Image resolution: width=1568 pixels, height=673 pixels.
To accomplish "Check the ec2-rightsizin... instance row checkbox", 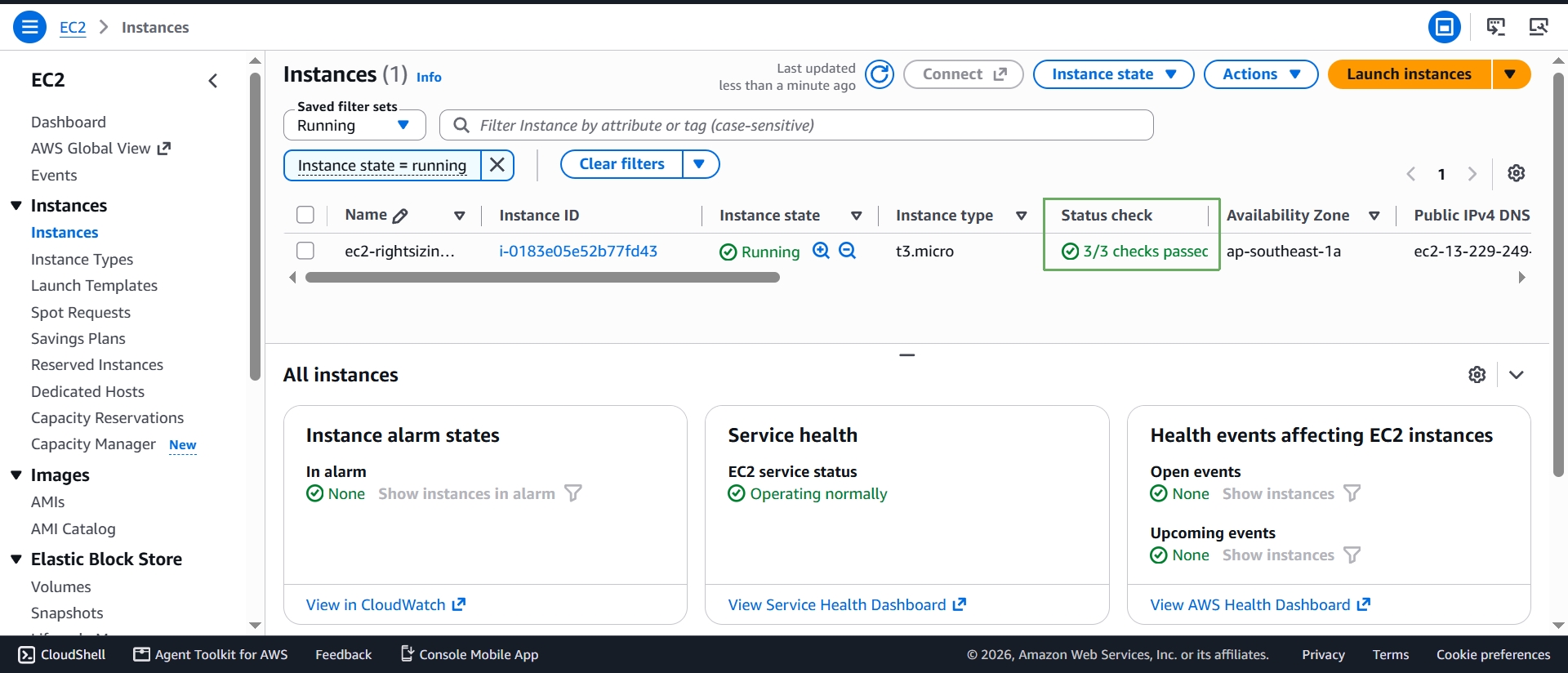I will coord(305,251).
